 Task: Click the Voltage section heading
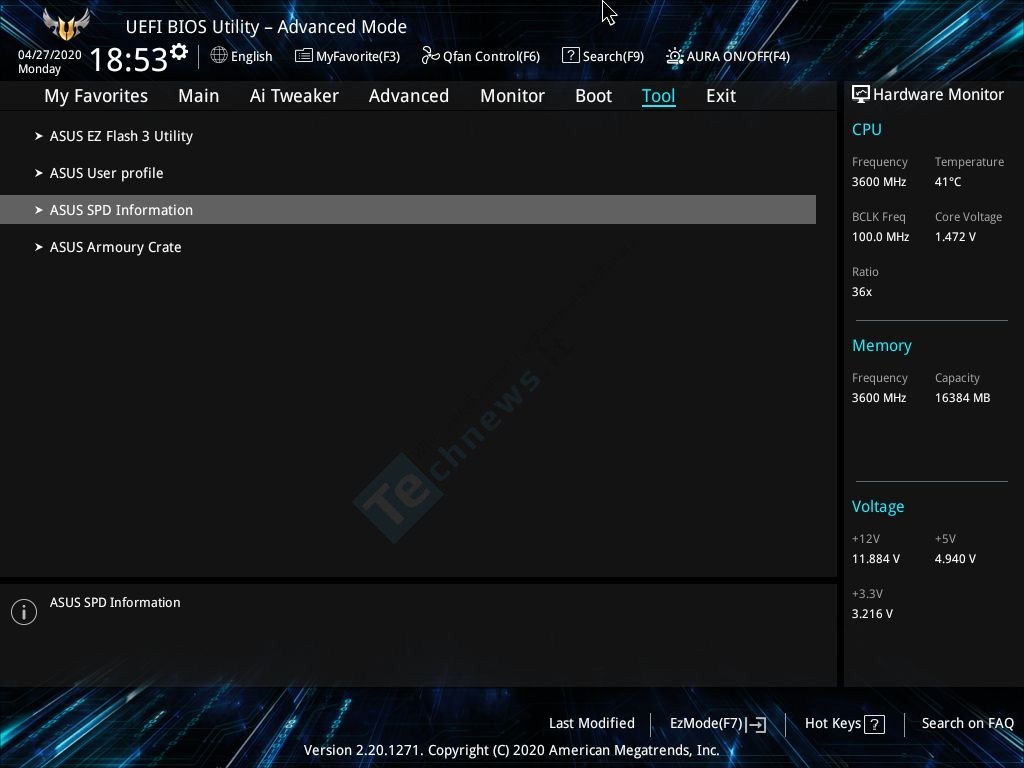click(878, 506)
